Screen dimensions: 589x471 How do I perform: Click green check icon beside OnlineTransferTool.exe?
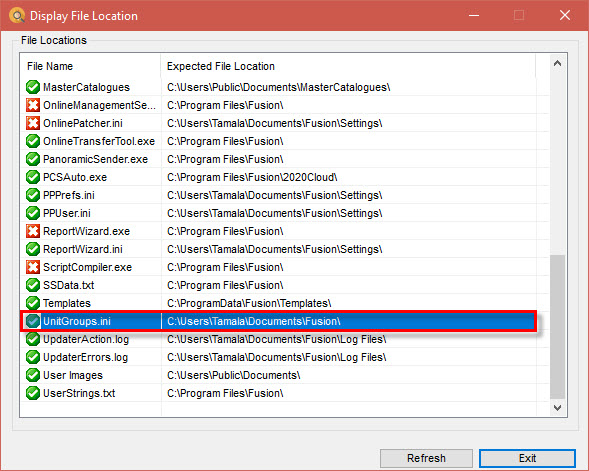33,141
